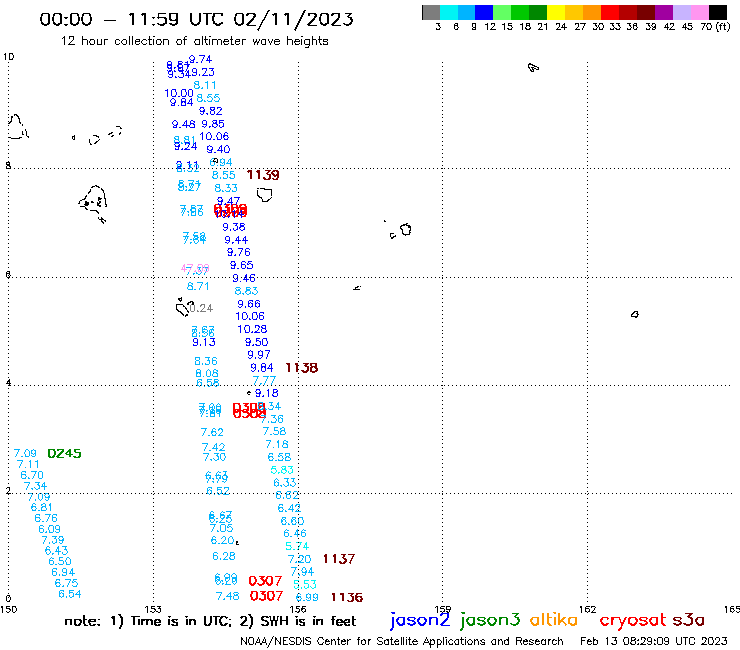Click the yellow 24 ft legend swatch
740x650 pixels.
[x=555, y=12]
